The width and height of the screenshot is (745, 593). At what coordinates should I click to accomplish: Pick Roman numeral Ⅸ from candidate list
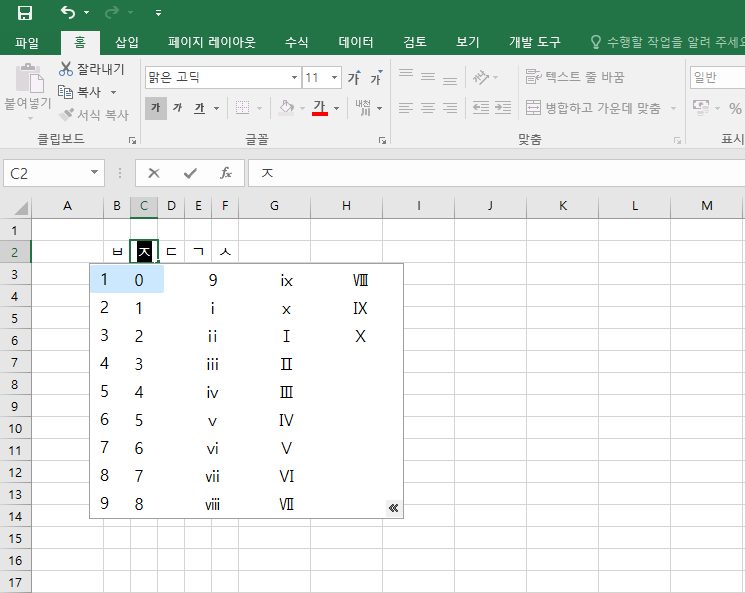click(360, 308)
